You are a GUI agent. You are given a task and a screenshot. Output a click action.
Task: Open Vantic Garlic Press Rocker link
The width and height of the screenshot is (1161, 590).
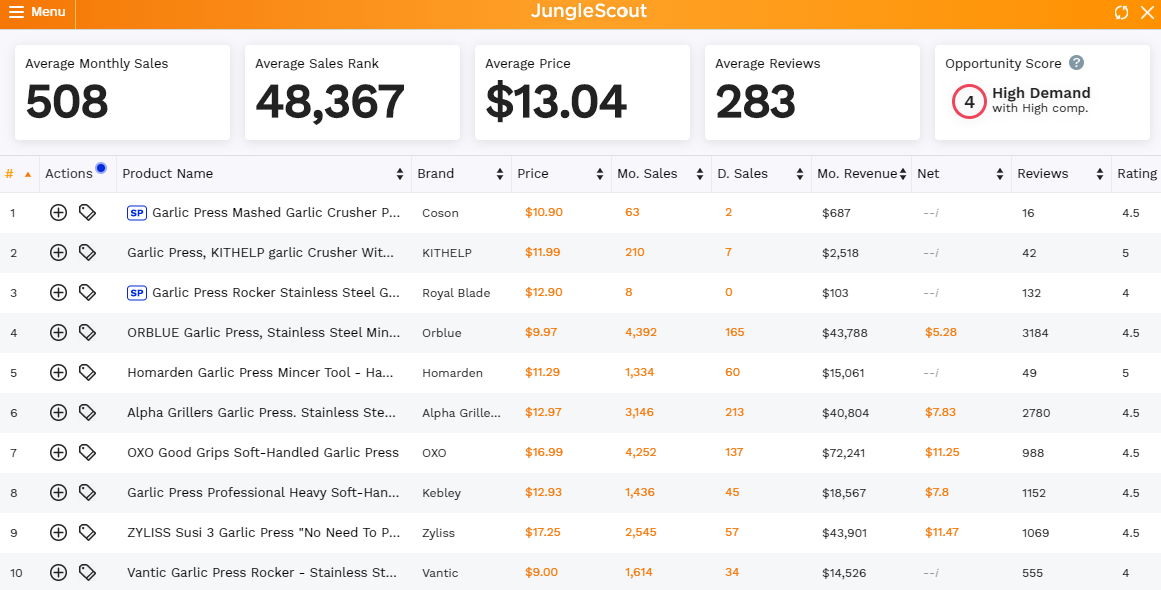point(262,573)
